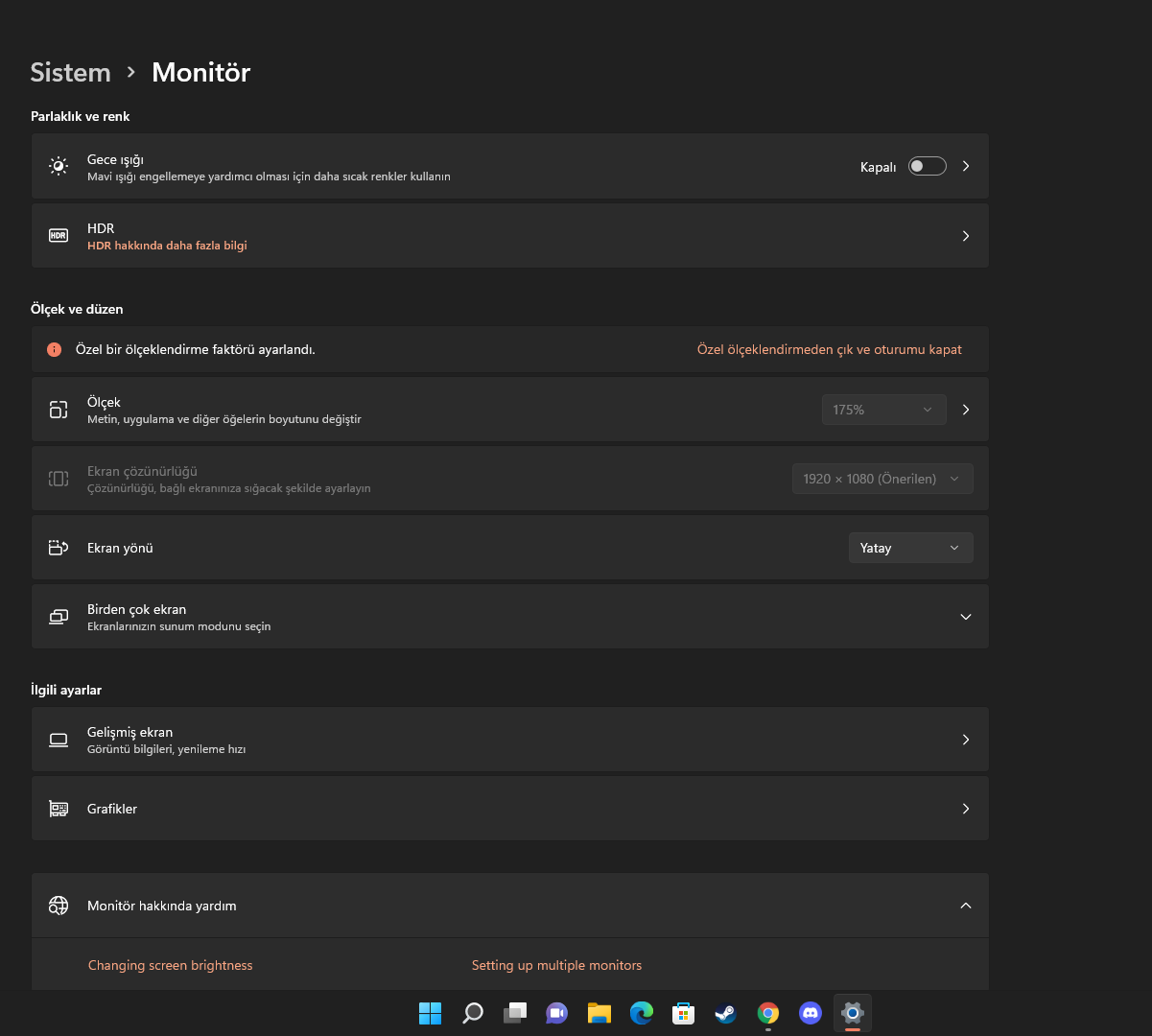The image size is (1152, 1036).
Task: Switch to Google Chrome in the taskbar
Action: pos(768,1013)
